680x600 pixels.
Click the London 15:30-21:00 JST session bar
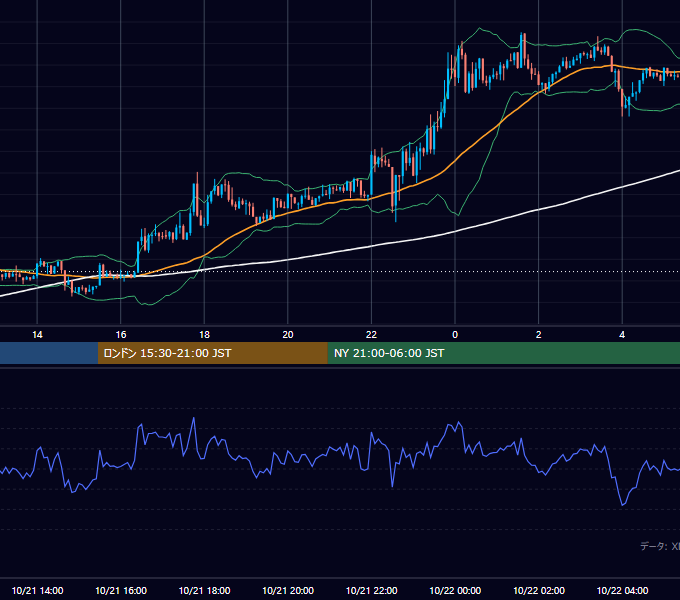212,353
